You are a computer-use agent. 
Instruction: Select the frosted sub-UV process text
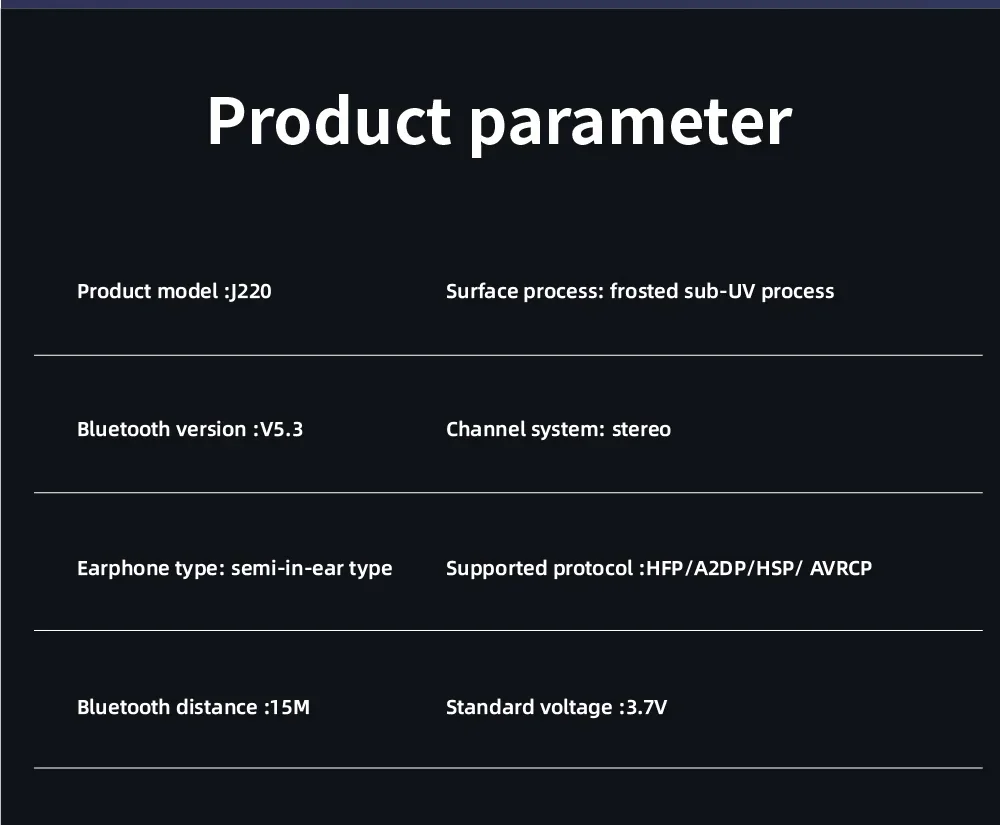click(x=721, y=292)
